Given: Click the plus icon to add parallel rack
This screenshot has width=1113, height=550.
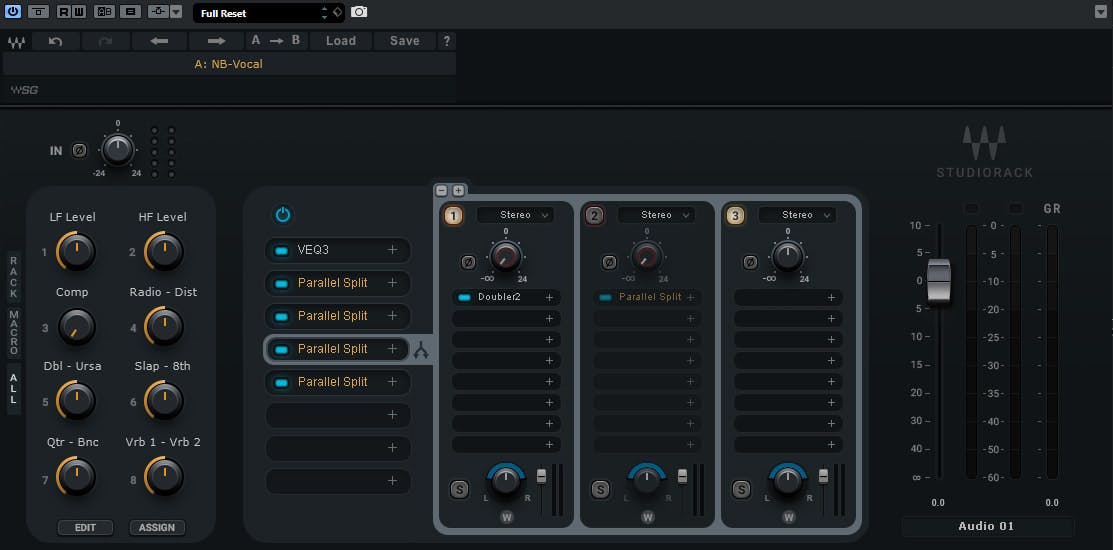Looking at the screenshot, I should (458, 190).
